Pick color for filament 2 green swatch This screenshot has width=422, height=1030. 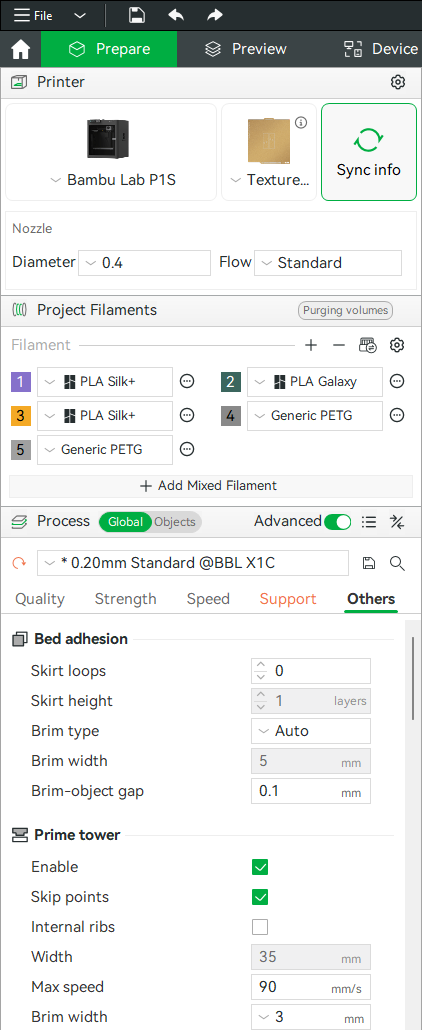tap(231, 382)
